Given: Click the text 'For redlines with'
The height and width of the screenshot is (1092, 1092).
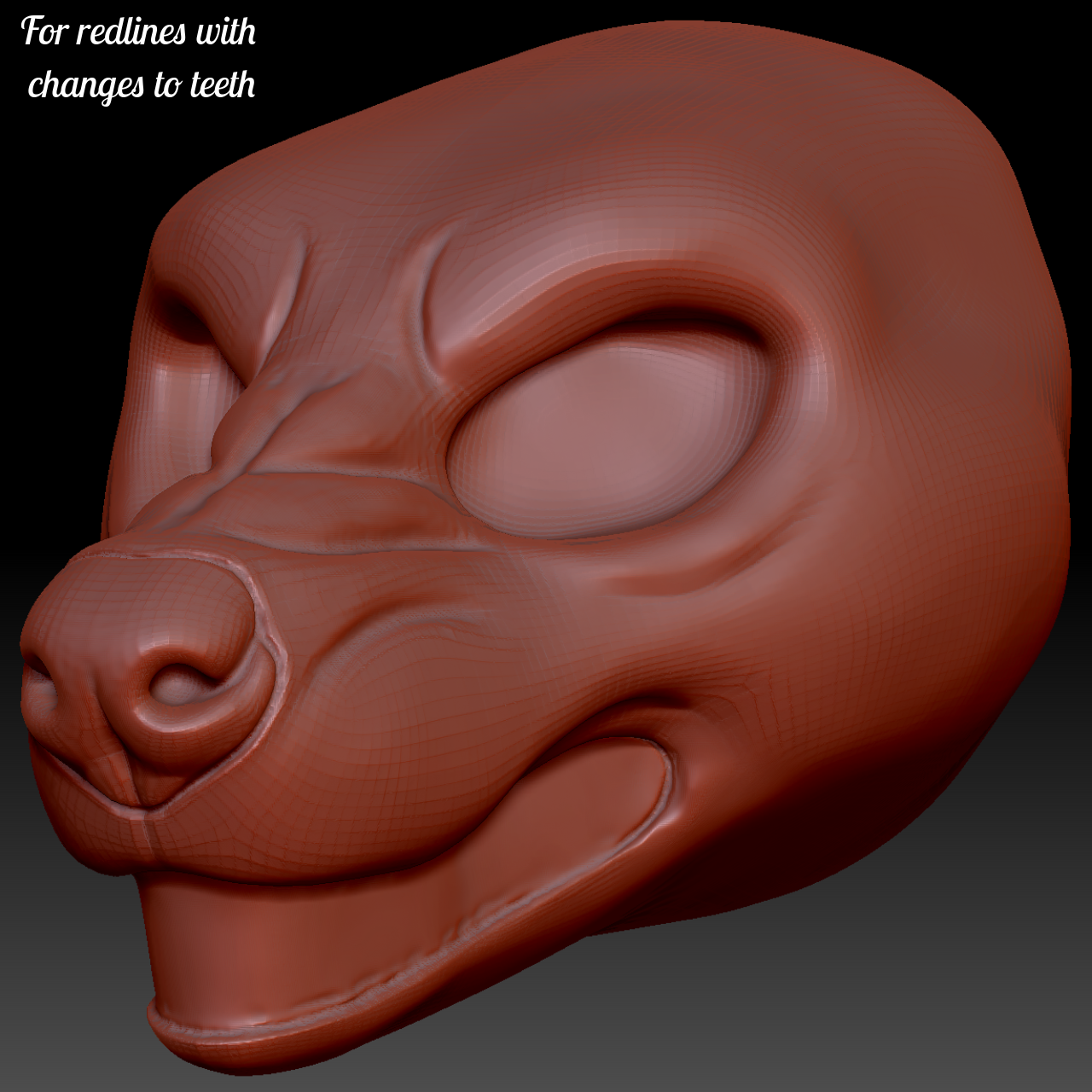Looking at the screenshot, I should coord(139,32).
